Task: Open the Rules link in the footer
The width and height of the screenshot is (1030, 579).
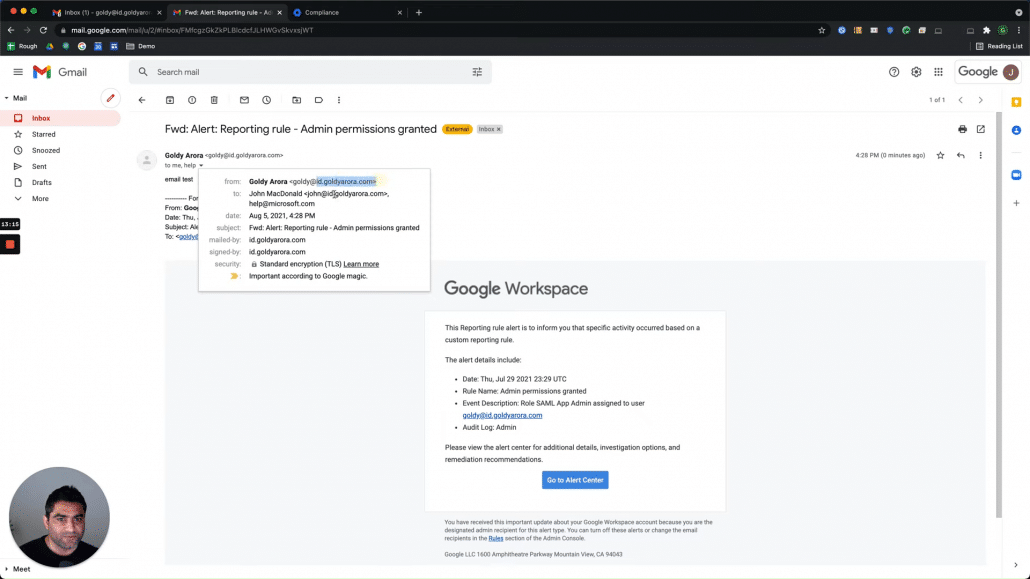Action: pyautogui.click(x=495, y=538)
